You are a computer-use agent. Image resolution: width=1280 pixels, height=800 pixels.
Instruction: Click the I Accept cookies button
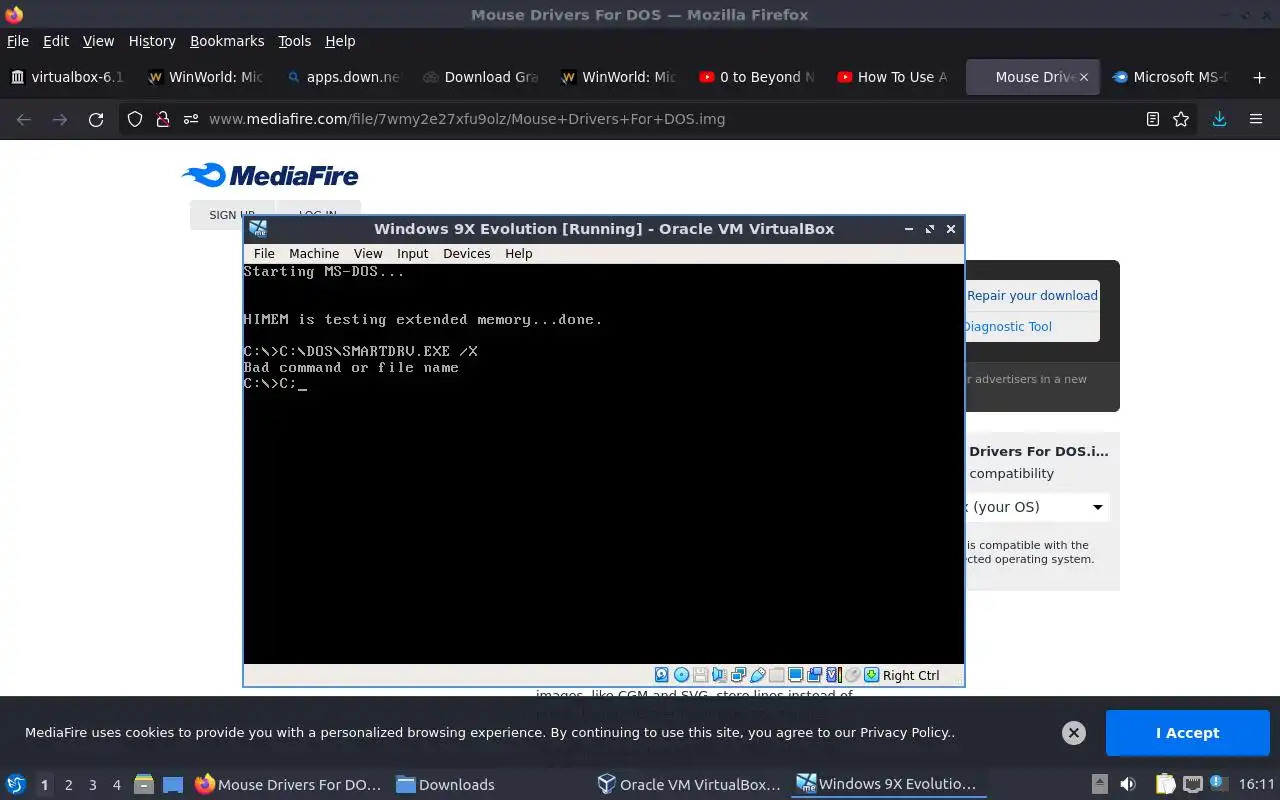coord(1187,733)
